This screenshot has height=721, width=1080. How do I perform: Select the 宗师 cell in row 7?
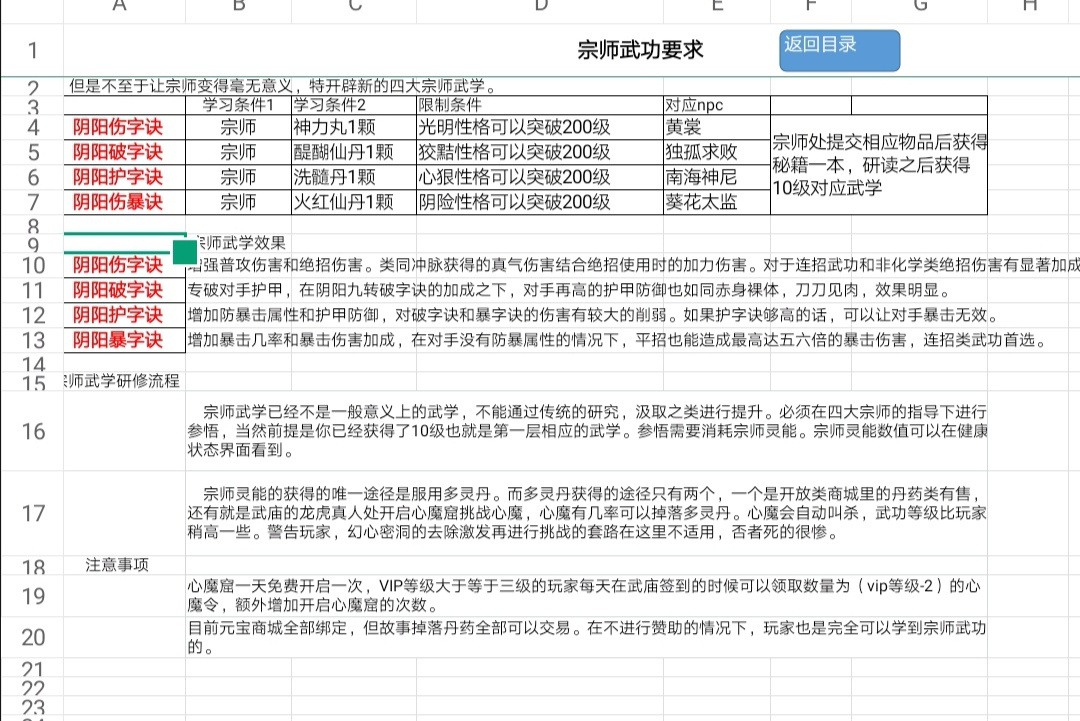tap(238, 202)
